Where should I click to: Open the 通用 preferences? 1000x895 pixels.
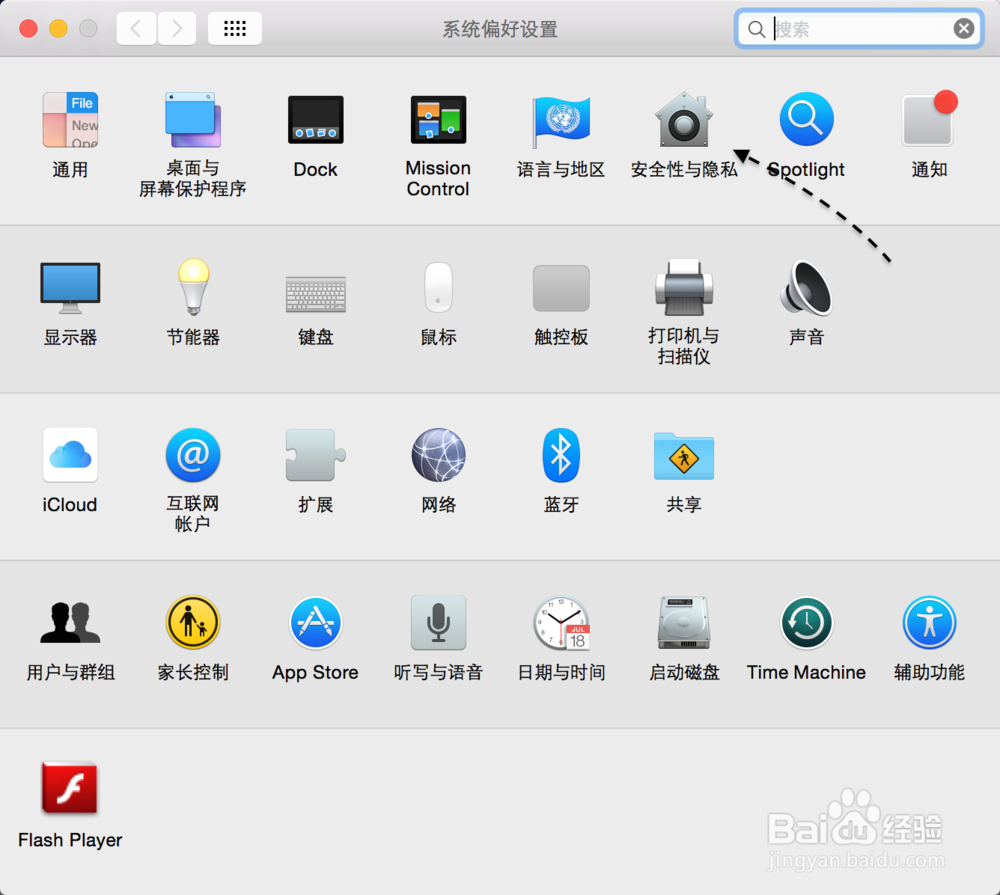tap(70, 119)
